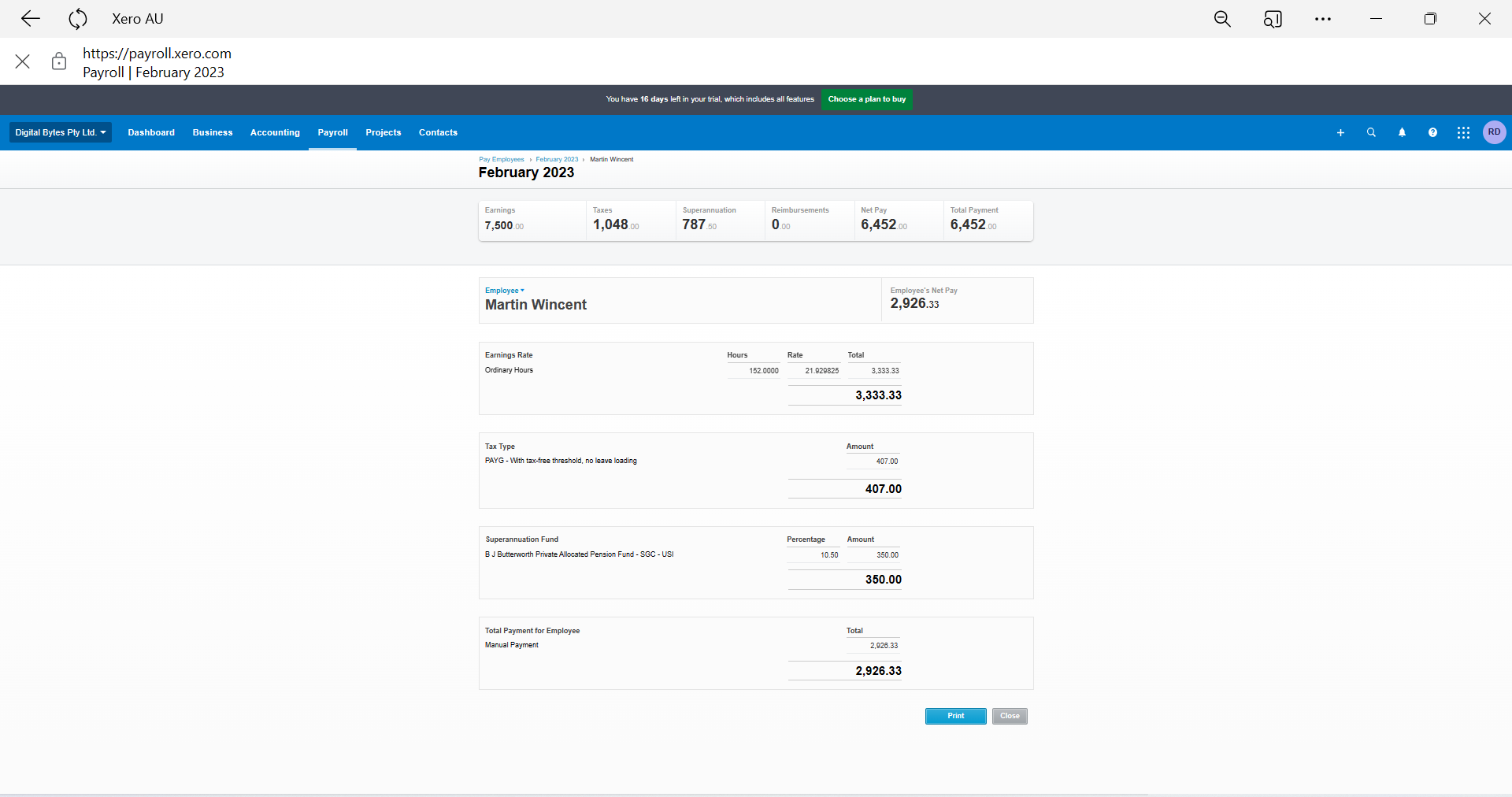The image size is (1512, 797).
Task: Reload the page with refresh icon
Action: point(77,19)
